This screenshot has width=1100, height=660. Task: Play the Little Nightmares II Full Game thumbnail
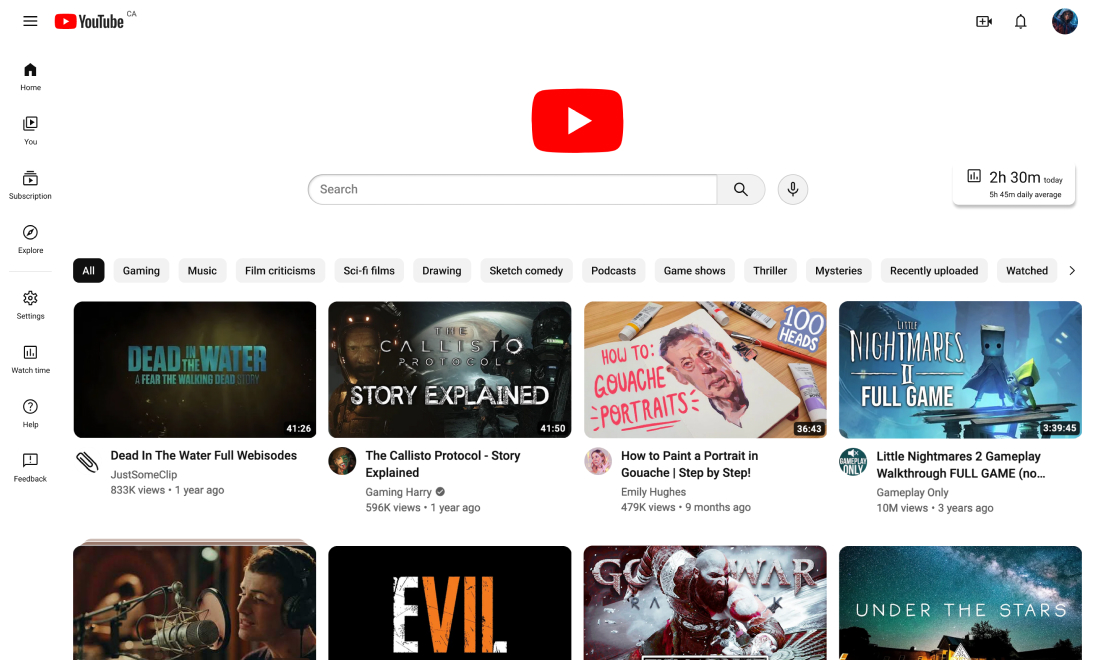[x=960, y=370]
